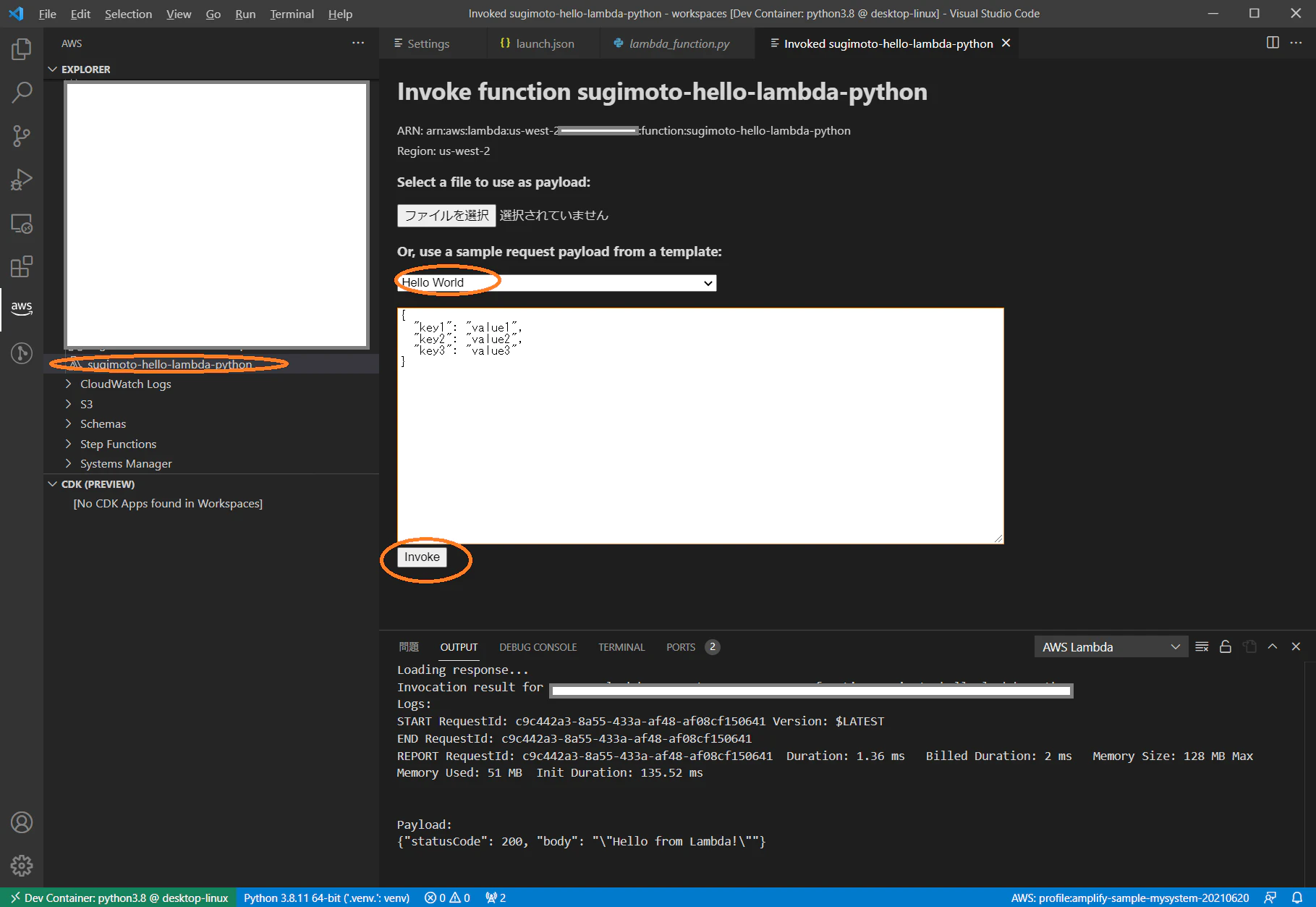Viewport: 1316px width, 907px height.
Task: Open the Help menu
Action: (x=340, y=14)
